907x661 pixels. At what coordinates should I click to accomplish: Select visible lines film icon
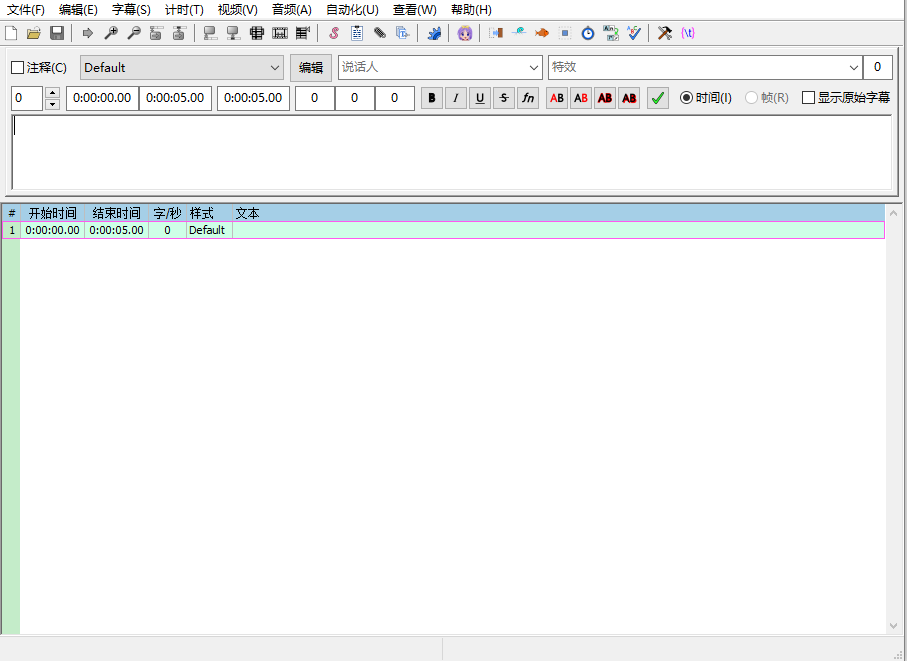coord(257,33)
